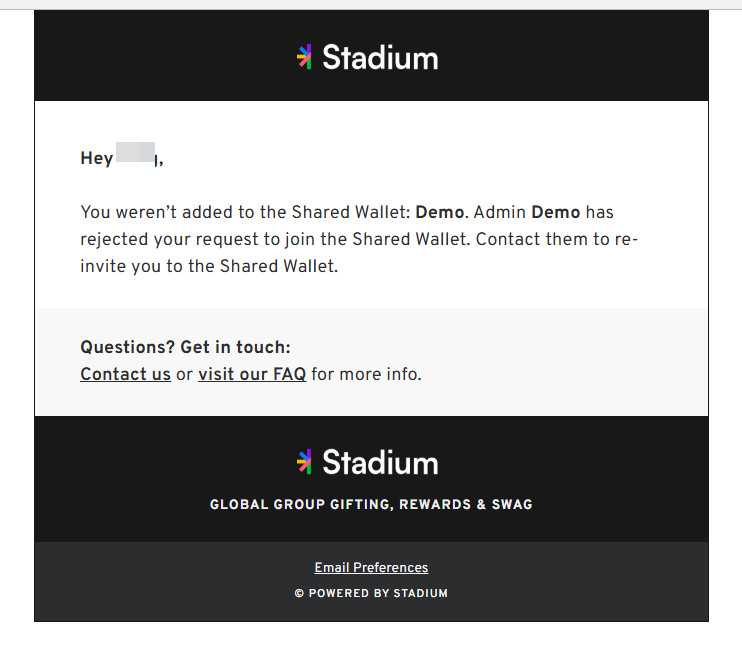Open the Contact us link
Image resolution: width=742 pixels, height=666 pixels.
(x=125, y=374)
